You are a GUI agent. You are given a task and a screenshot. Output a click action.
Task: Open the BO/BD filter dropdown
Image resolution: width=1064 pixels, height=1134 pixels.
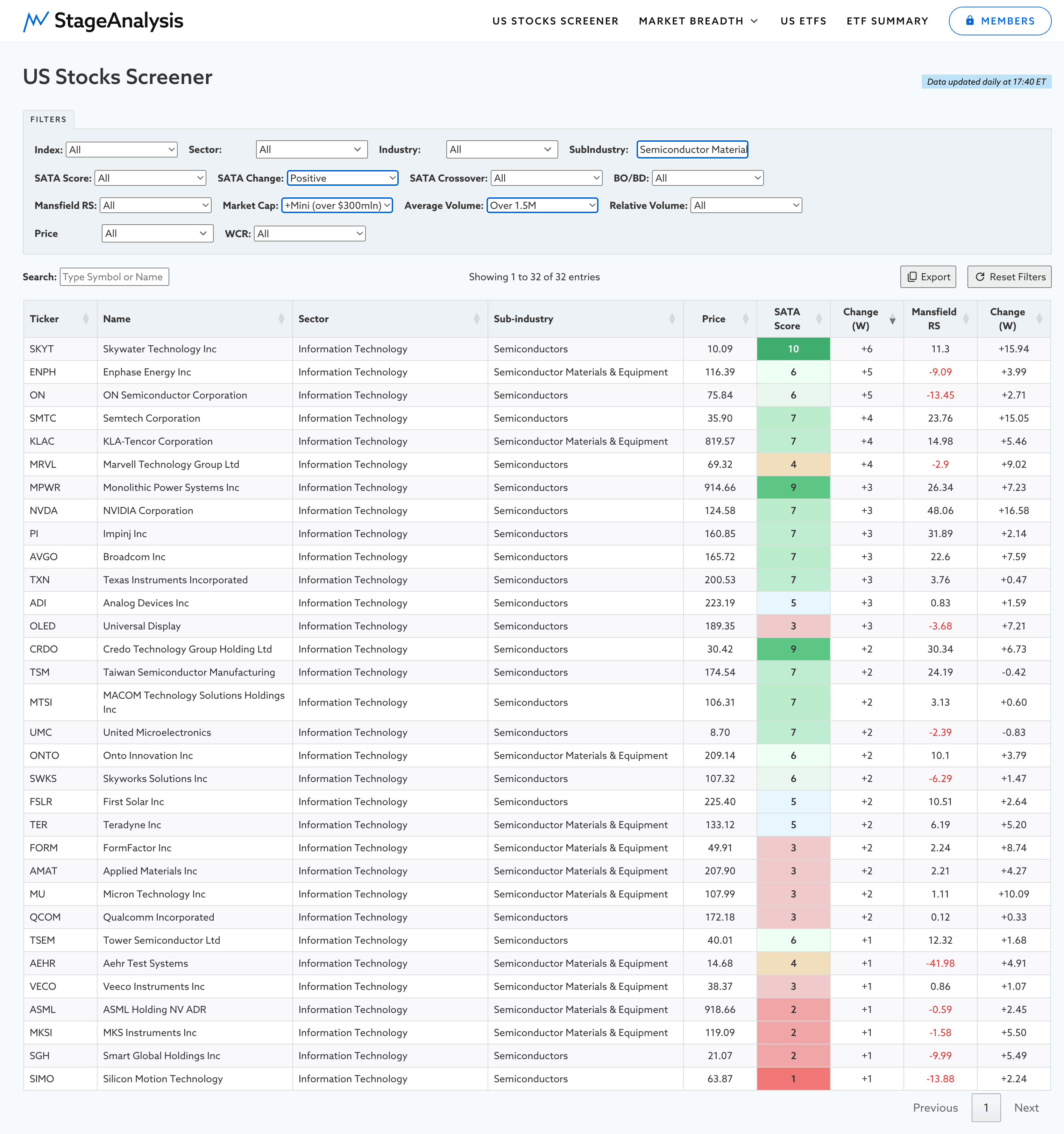click(708, 178)
